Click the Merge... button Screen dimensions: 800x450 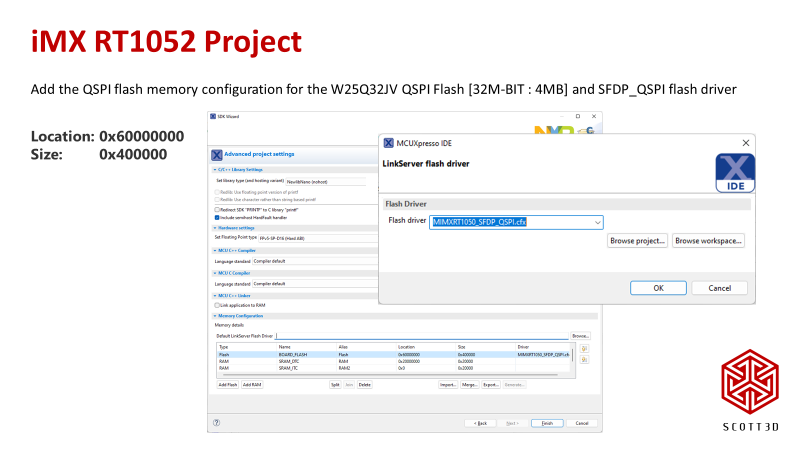coord(469,385)
